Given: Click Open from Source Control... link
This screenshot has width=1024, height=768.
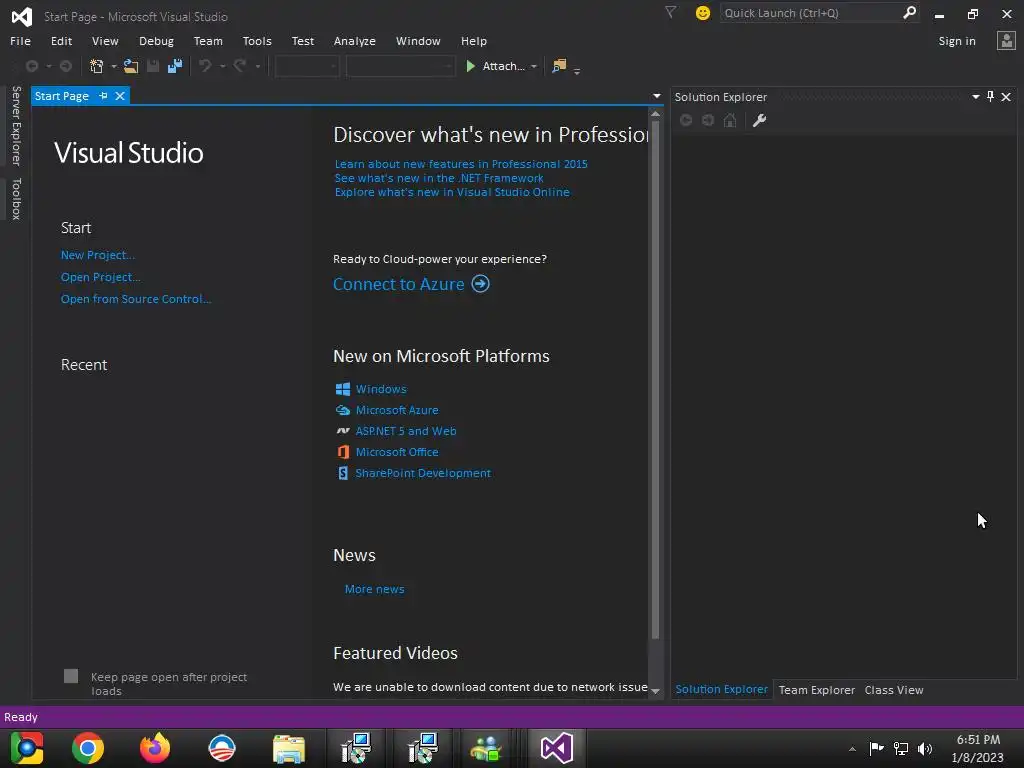Looking at the screenshot, I should click(136, 298).
